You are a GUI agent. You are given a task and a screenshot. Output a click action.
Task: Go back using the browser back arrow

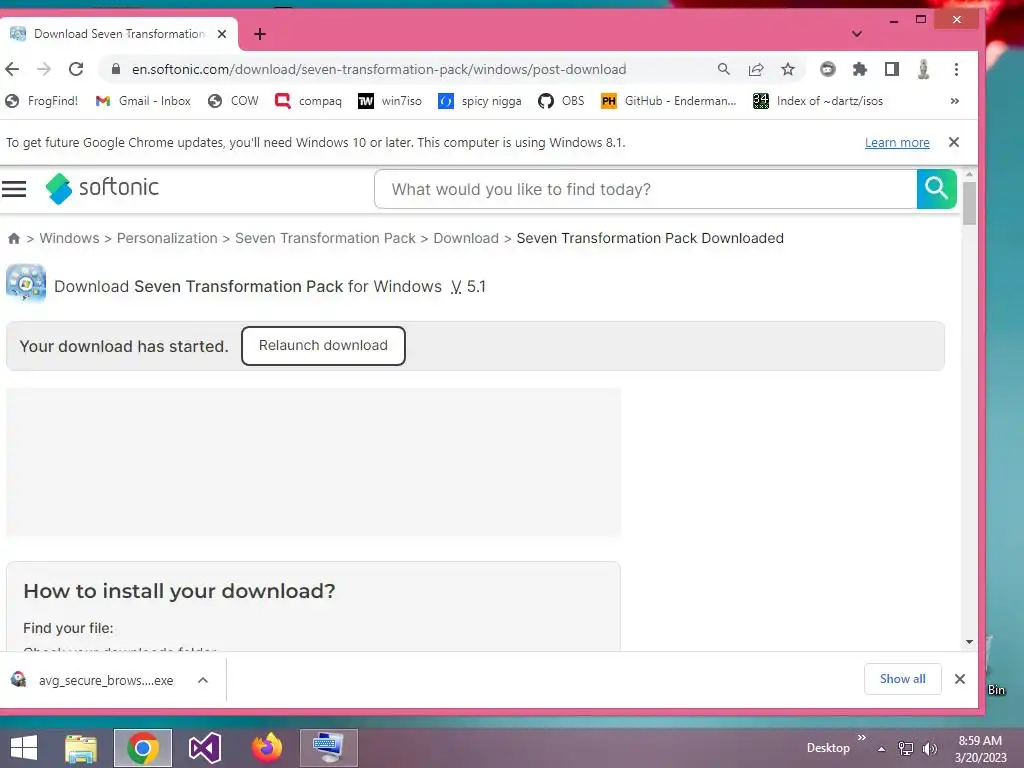12,69
